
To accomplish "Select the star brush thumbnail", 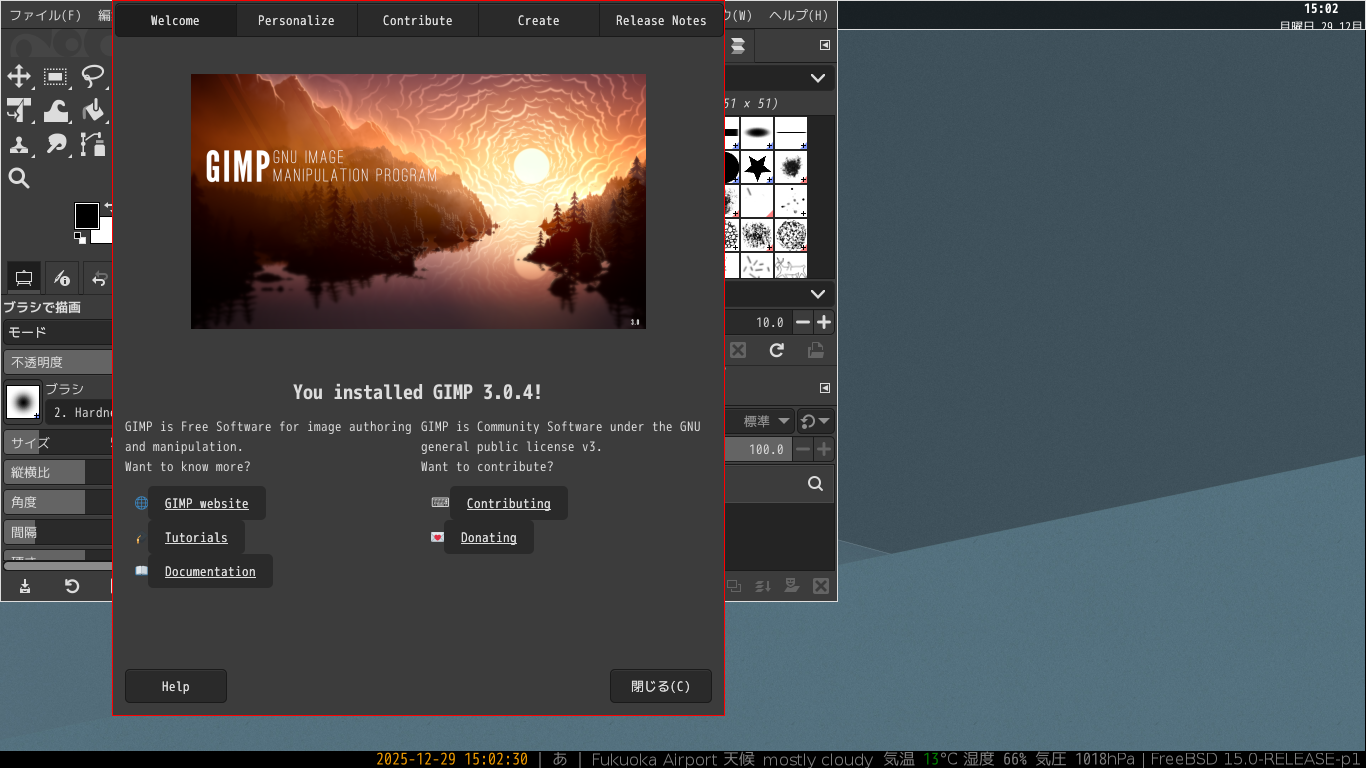I will tap(755, 168).
